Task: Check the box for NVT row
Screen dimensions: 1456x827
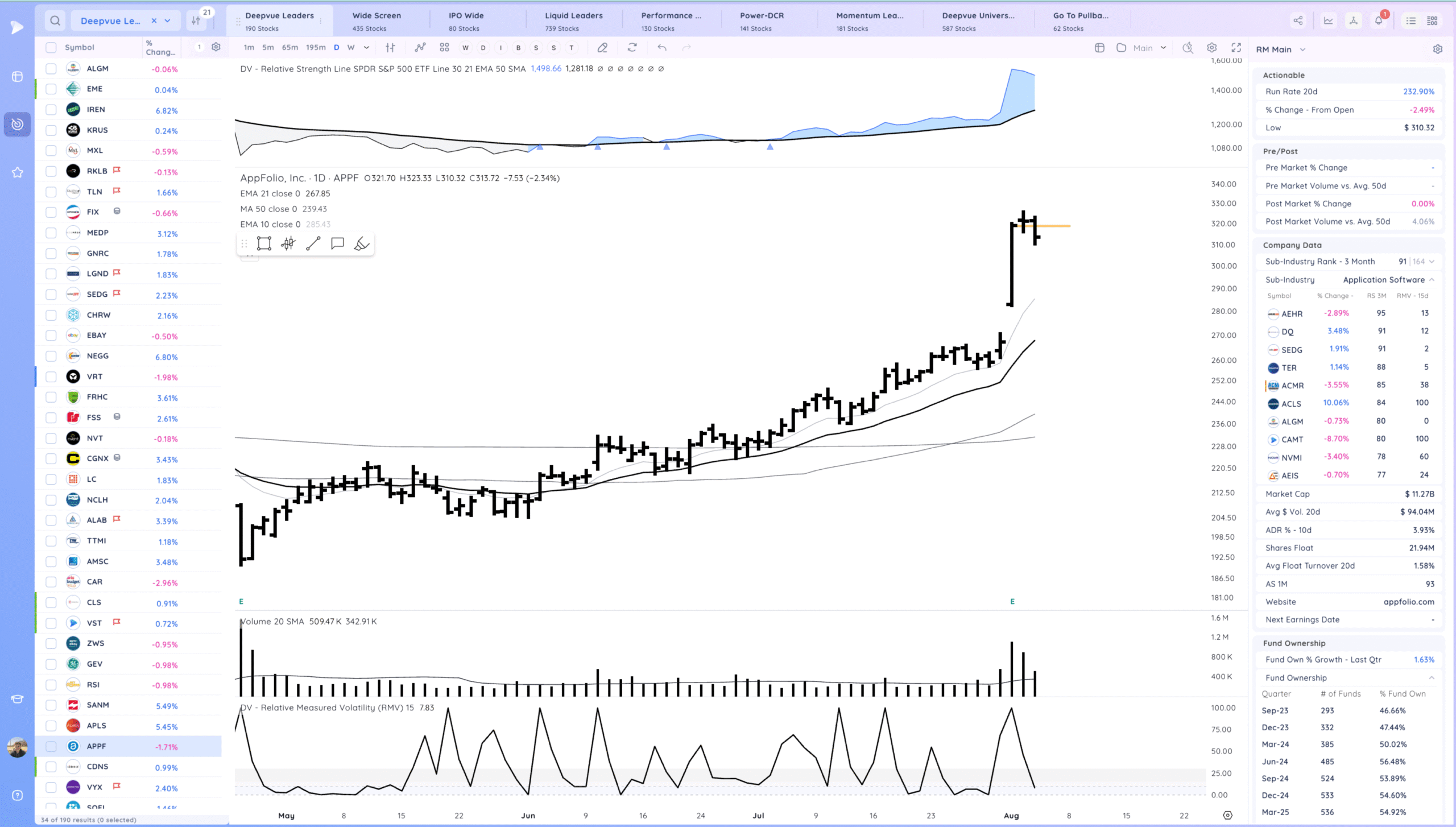Action: pyautogui.click(x=51, y=438)
